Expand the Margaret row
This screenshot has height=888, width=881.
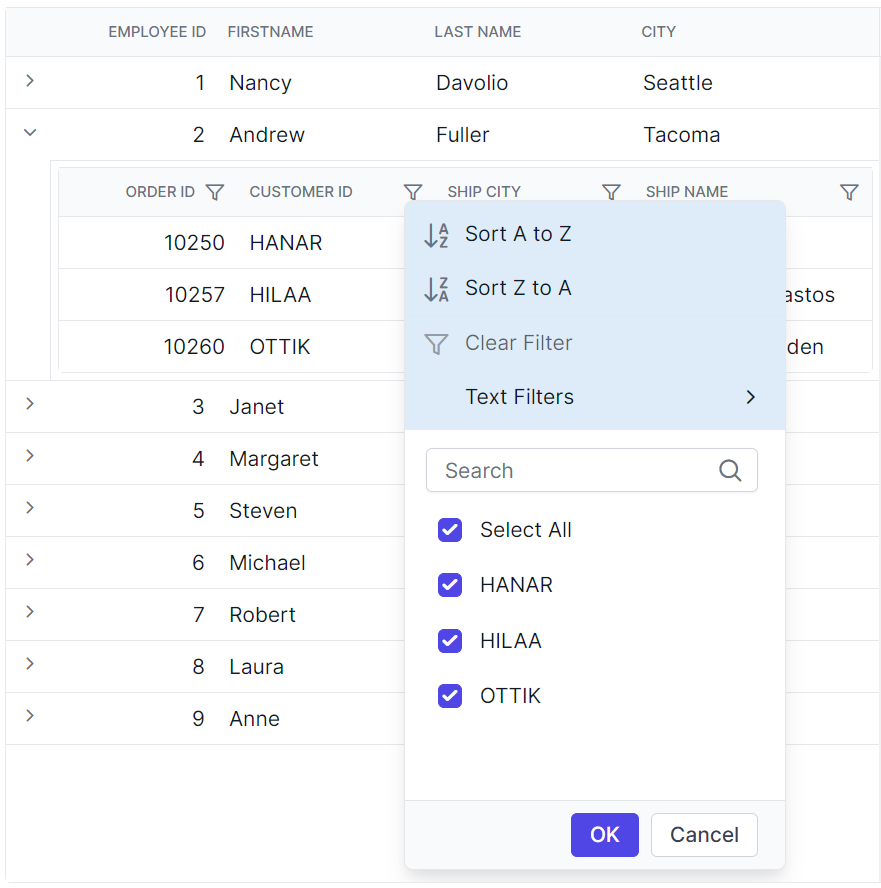coord(30,456)
